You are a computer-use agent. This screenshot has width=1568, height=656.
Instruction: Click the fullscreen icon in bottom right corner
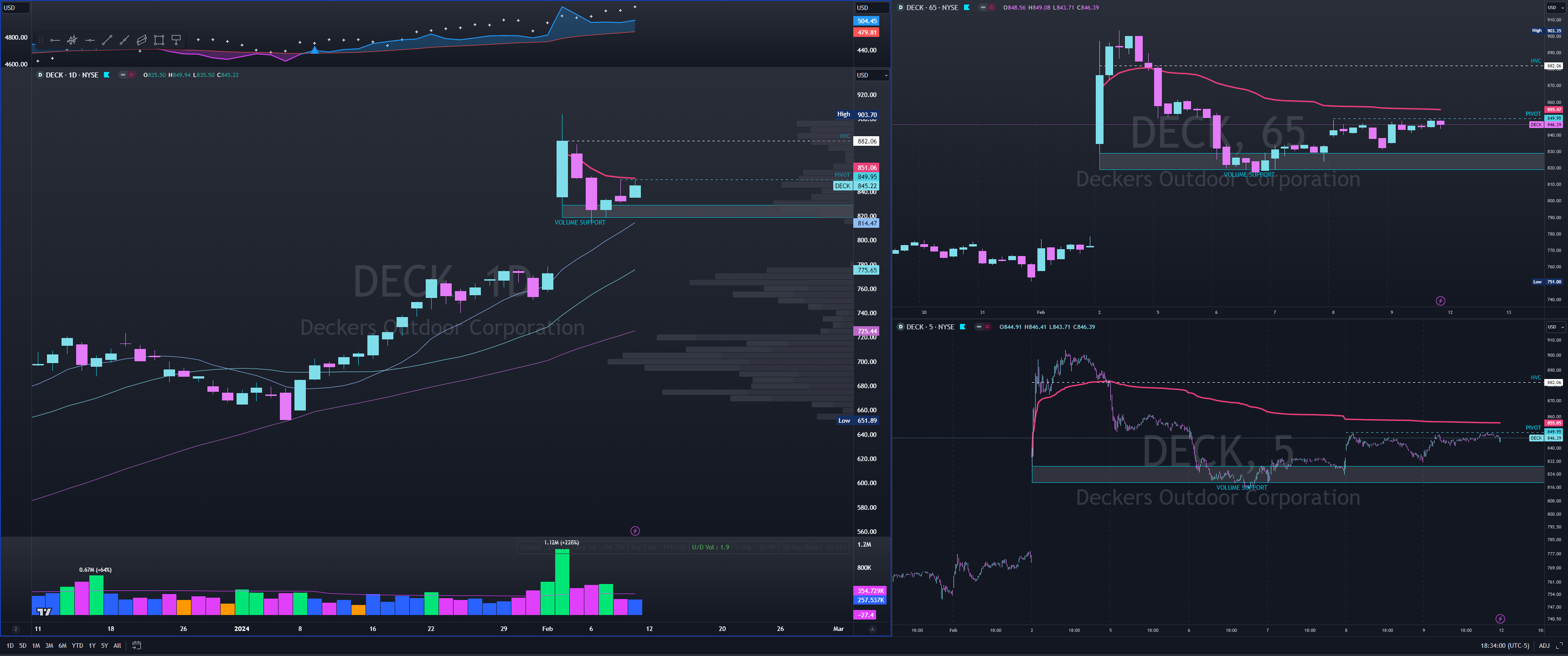[1558, 646]
